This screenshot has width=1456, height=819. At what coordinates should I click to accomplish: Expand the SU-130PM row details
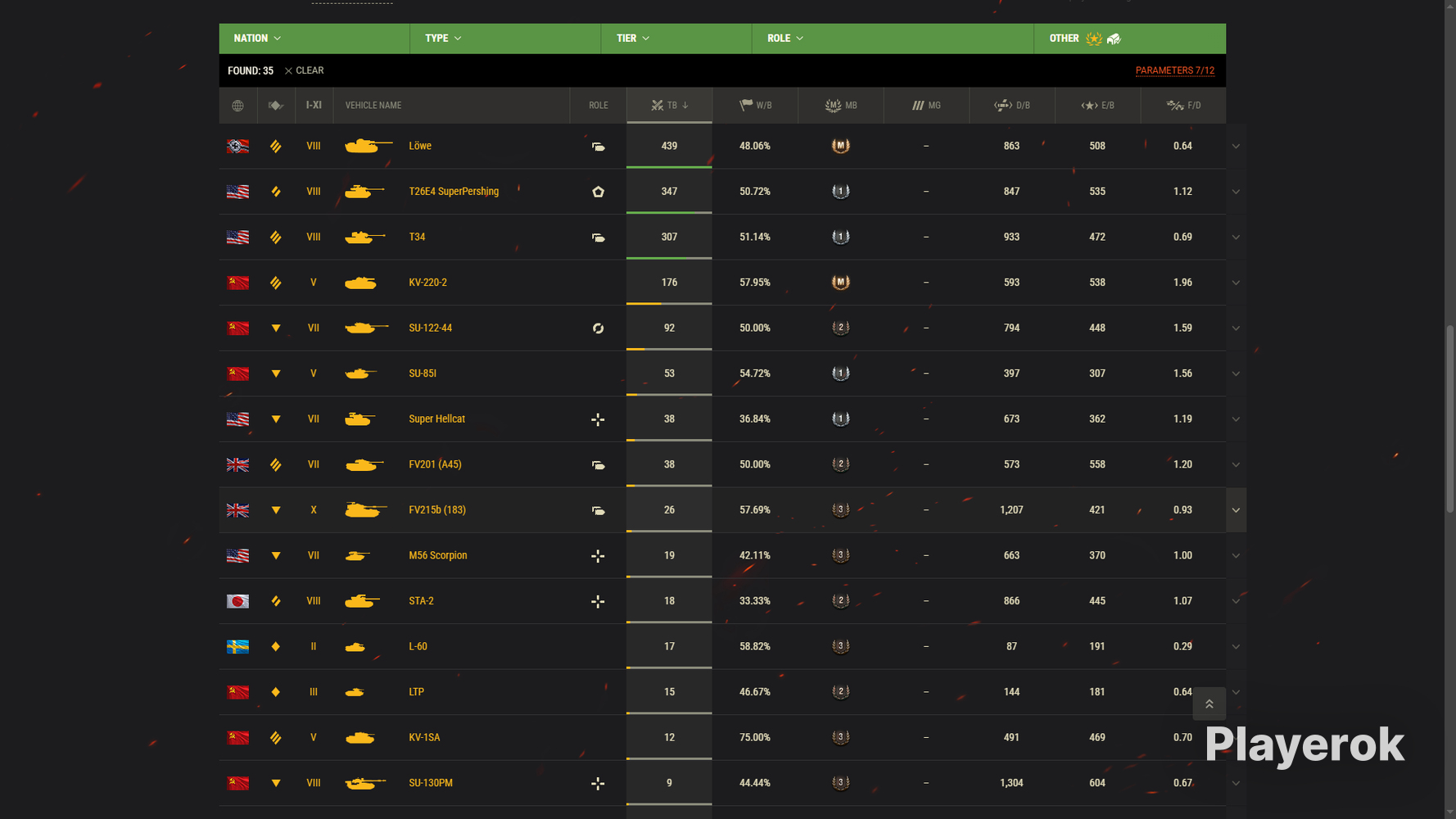click(x=1236, y=783)
